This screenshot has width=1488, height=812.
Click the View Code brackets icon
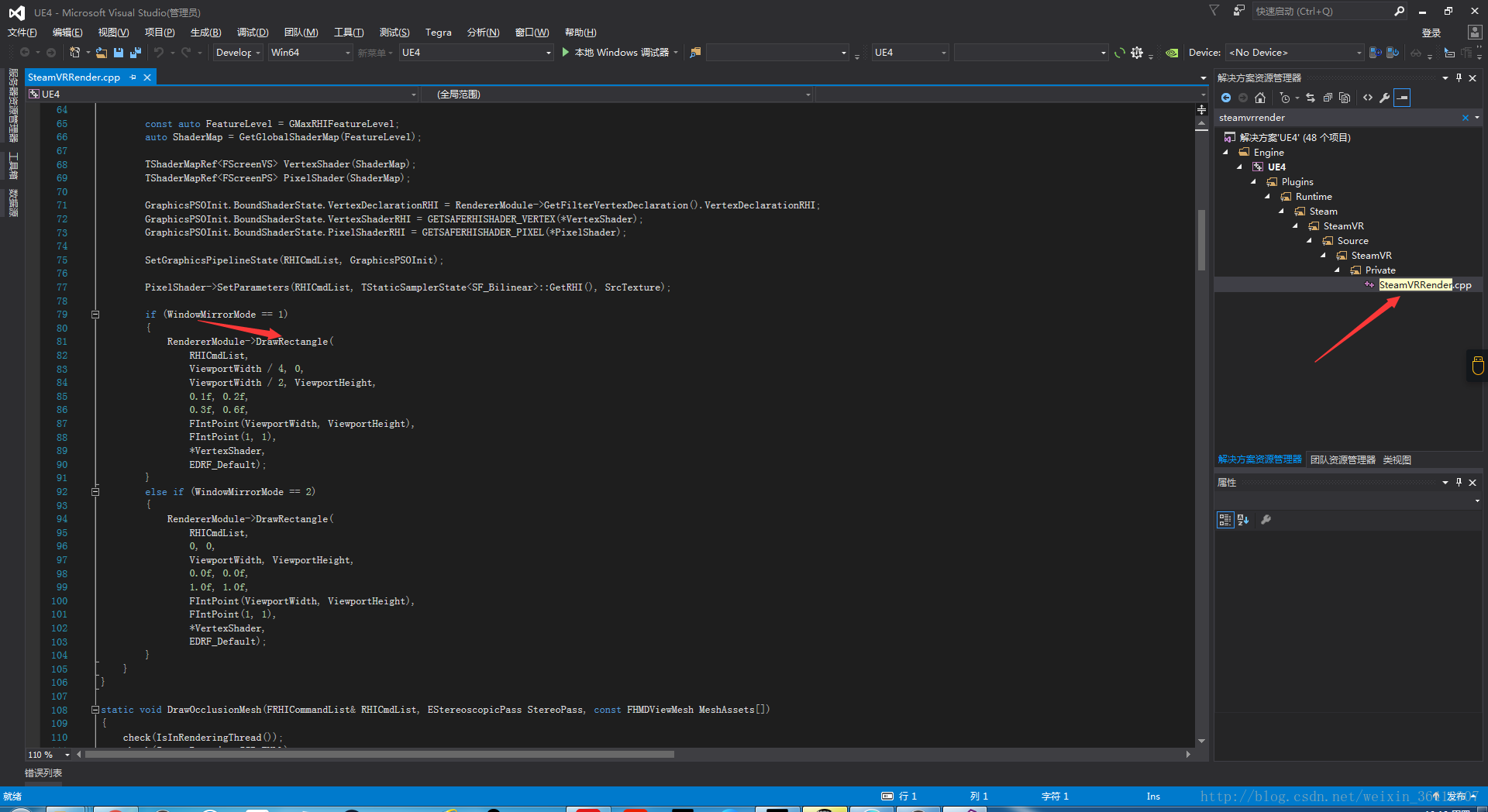pos(1368,98)
